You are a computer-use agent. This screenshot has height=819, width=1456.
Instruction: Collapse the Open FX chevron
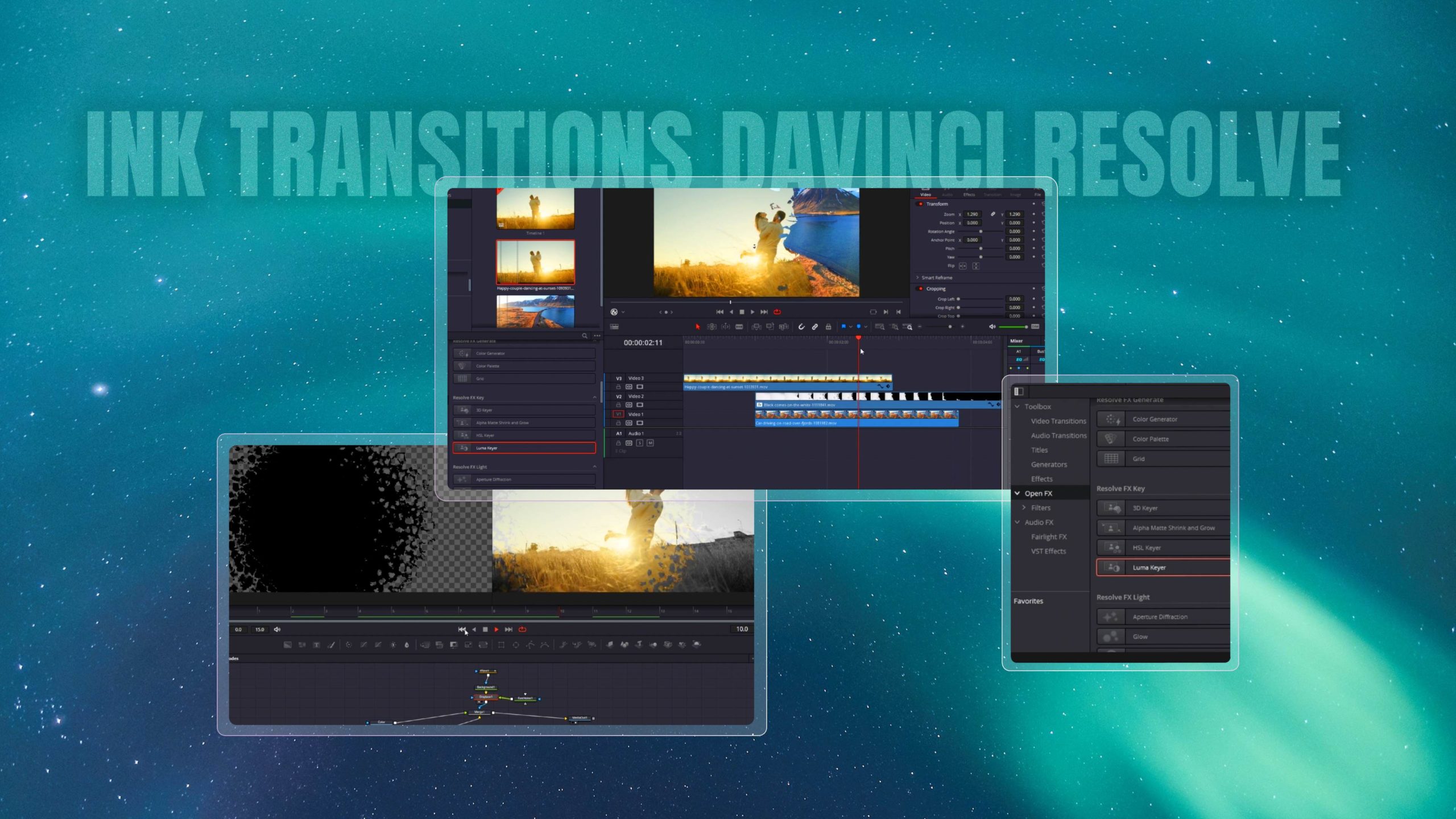(x=1017, y=493)
